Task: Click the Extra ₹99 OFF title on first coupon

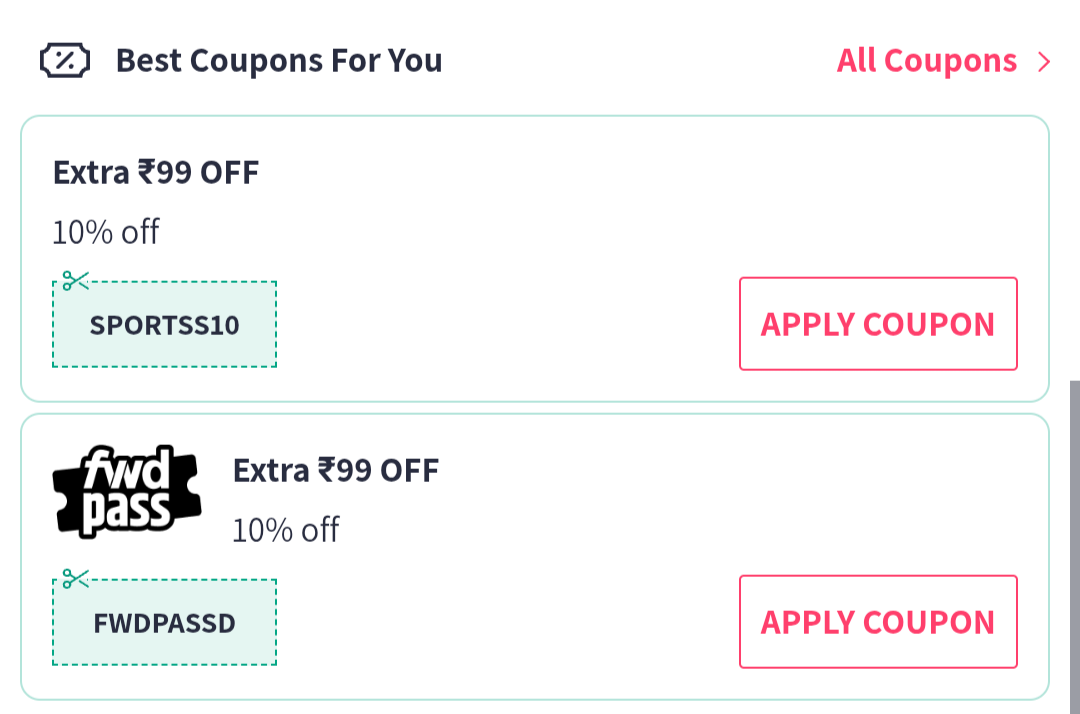Action: [x=156, y=172]
